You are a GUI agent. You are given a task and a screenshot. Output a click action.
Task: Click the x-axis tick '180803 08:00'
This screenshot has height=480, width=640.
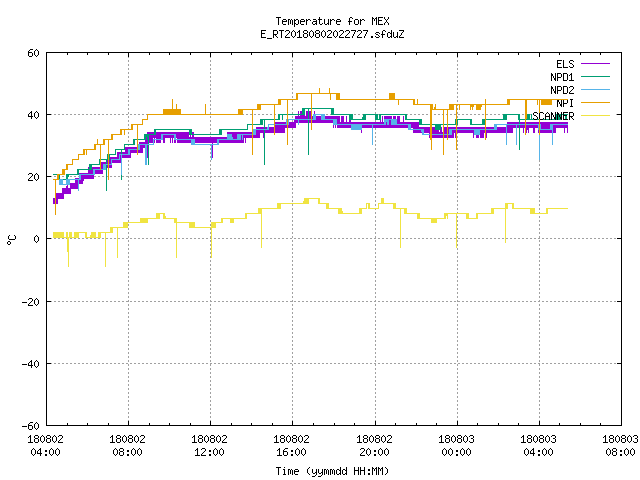(x=620, y=446)
